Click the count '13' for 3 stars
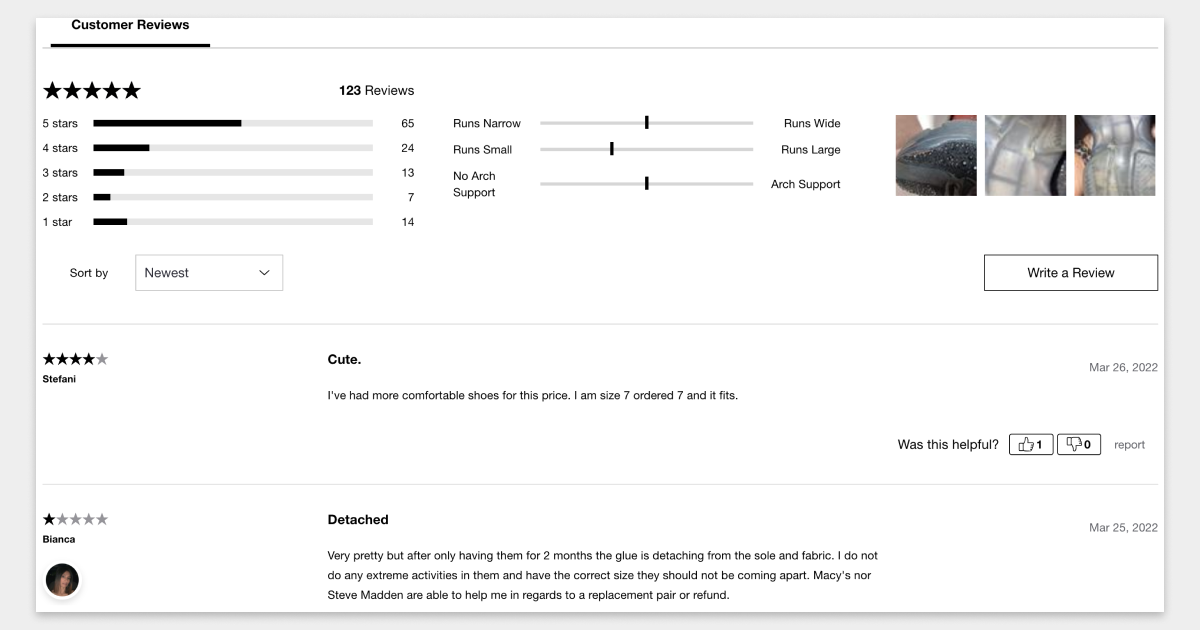This screenshot has height=630, width=1200. [407, 173]
